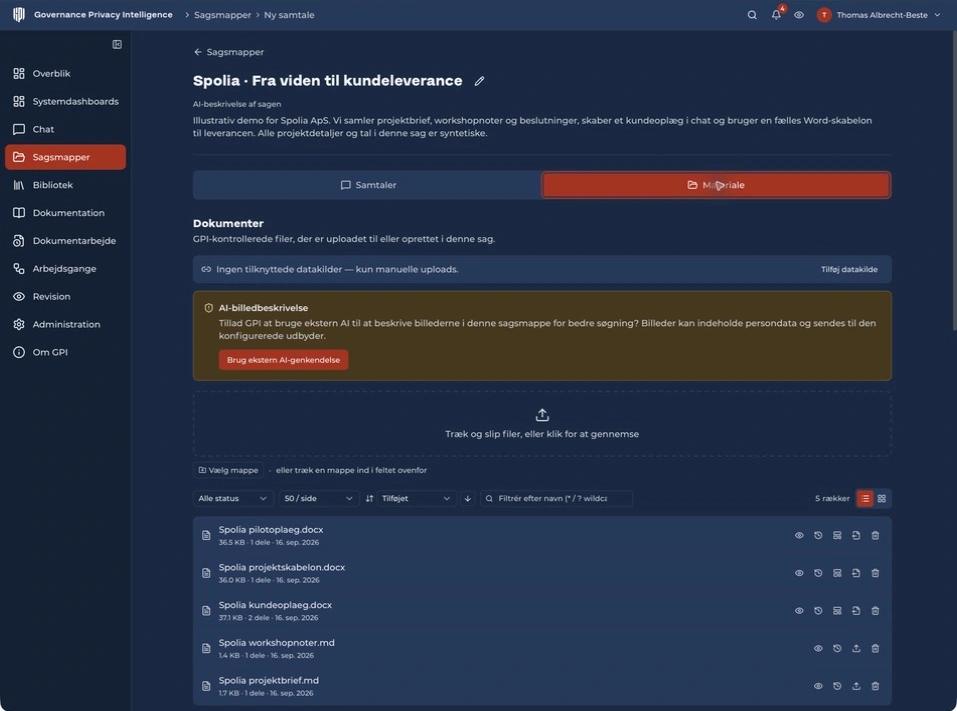This screenshot has width=957, height=711.
Task: Click Tilføj datakilde link
Action: [x=849, y=269]
